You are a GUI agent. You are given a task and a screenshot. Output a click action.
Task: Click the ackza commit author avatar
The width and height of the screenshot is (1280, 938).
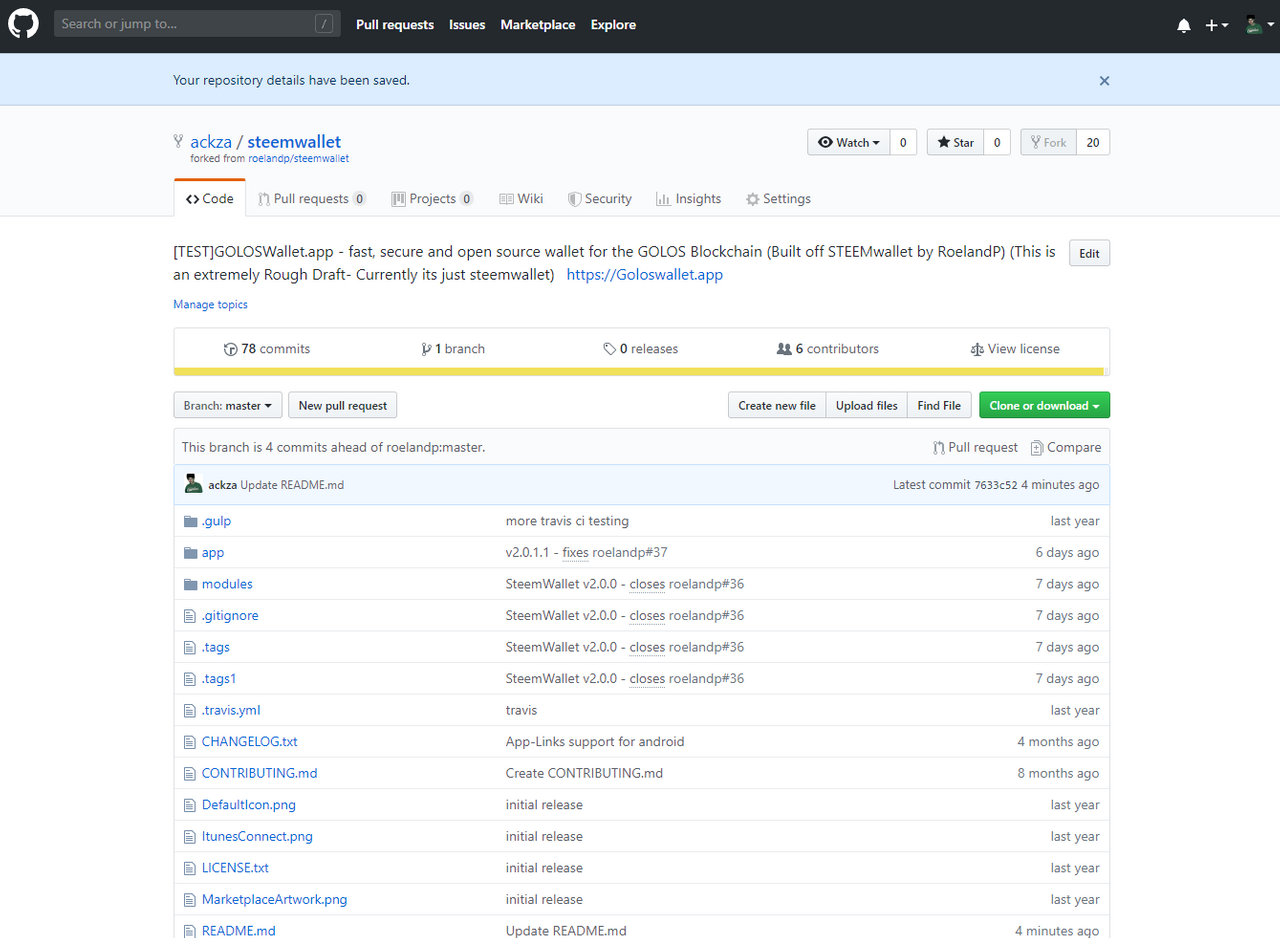[193, 484]
